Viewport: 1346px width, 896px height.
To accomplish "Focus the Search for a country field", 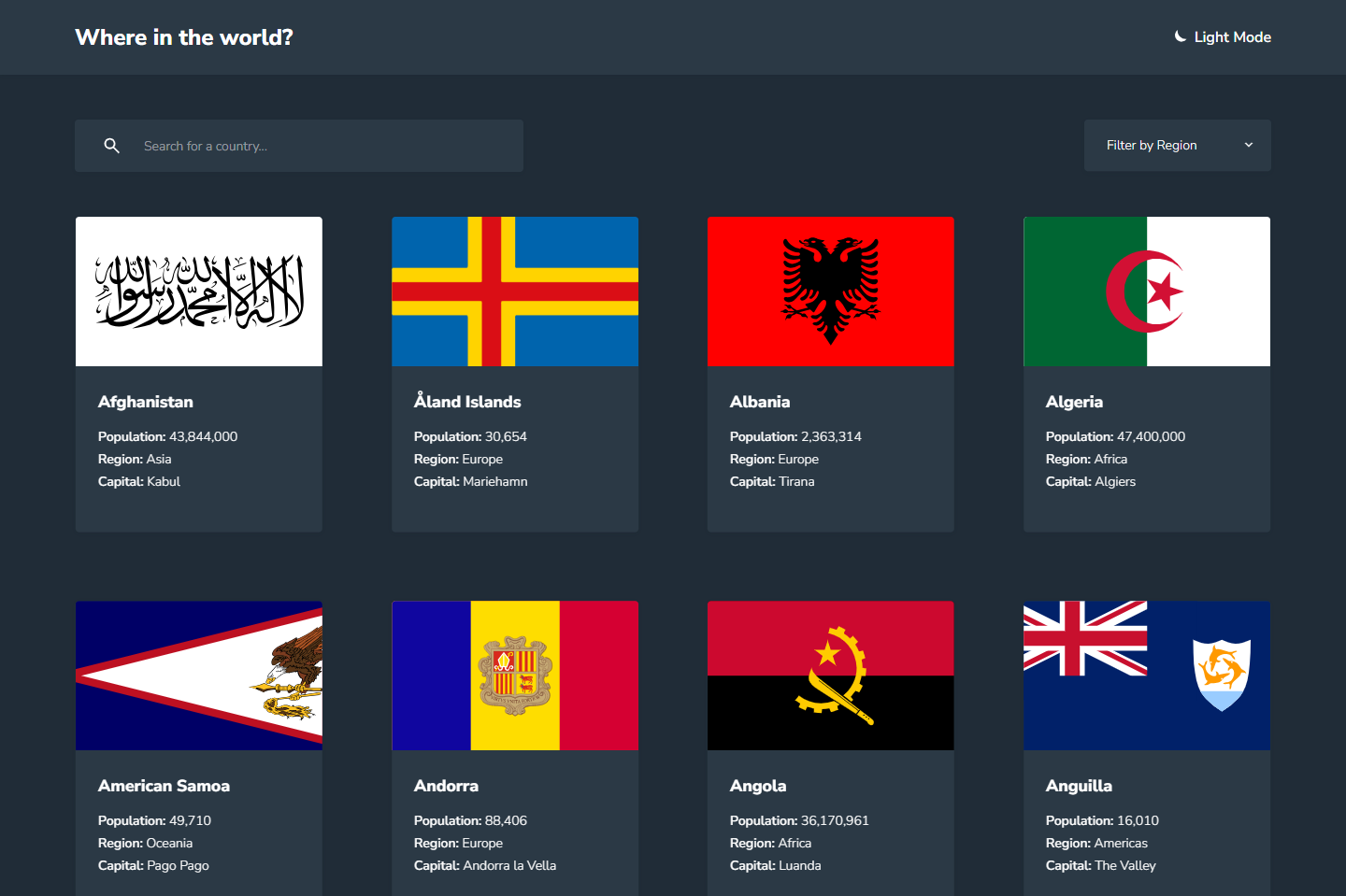I will click(299, 146).
